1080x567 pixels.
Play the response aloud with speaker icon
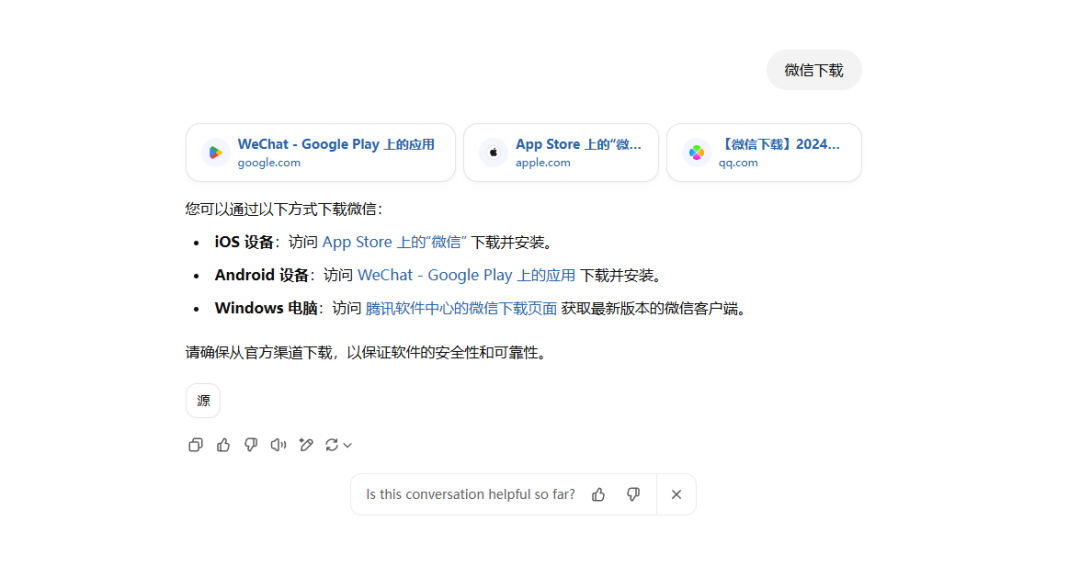pos(279,445)
